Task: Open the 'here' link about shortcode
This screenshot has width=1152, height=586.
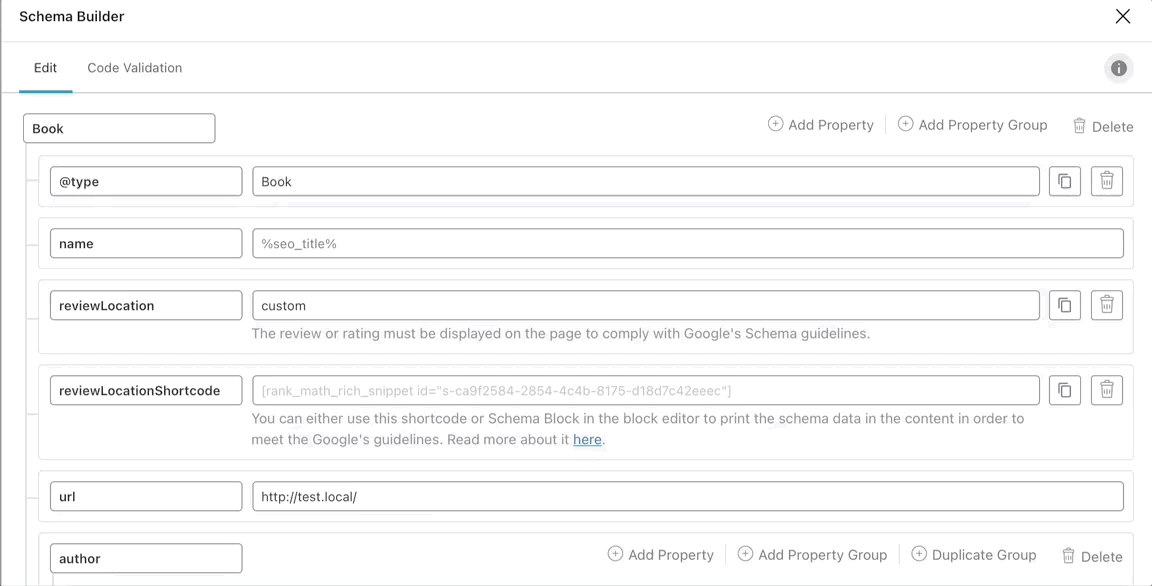Action: (587, 440)
